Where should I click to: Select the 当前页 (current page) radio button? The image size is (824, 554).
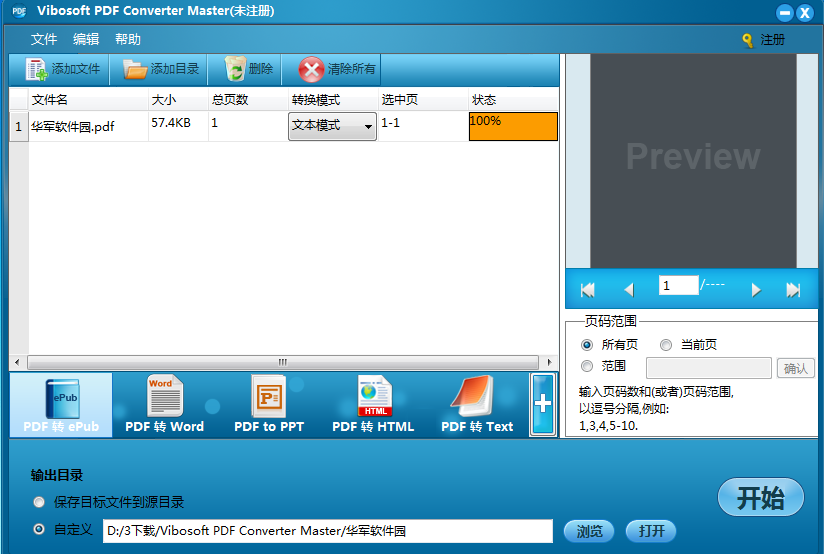coord(666,345)
